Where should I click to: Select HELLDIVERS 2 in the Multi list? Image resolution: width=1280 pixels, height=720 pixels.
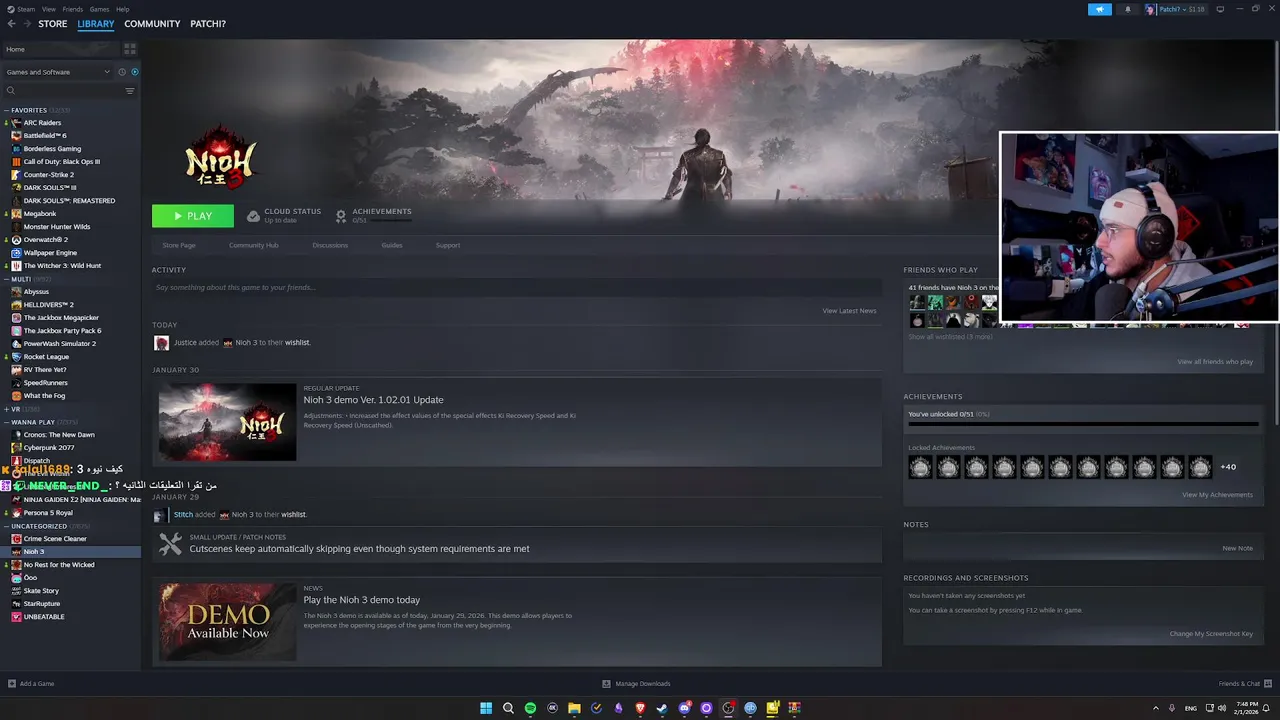[x=48, y=305]
